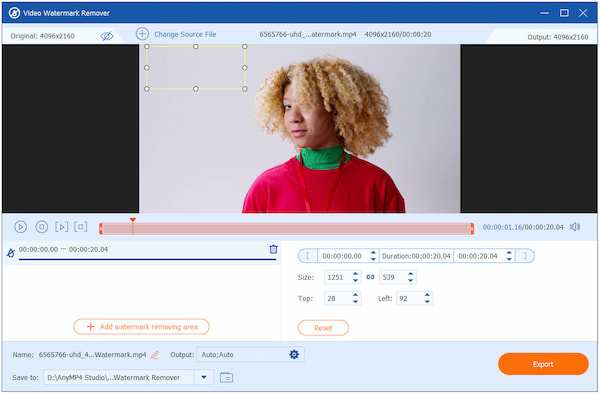
Task: Click the stop-in-brackets loop icon
Action: click(80, 227)
